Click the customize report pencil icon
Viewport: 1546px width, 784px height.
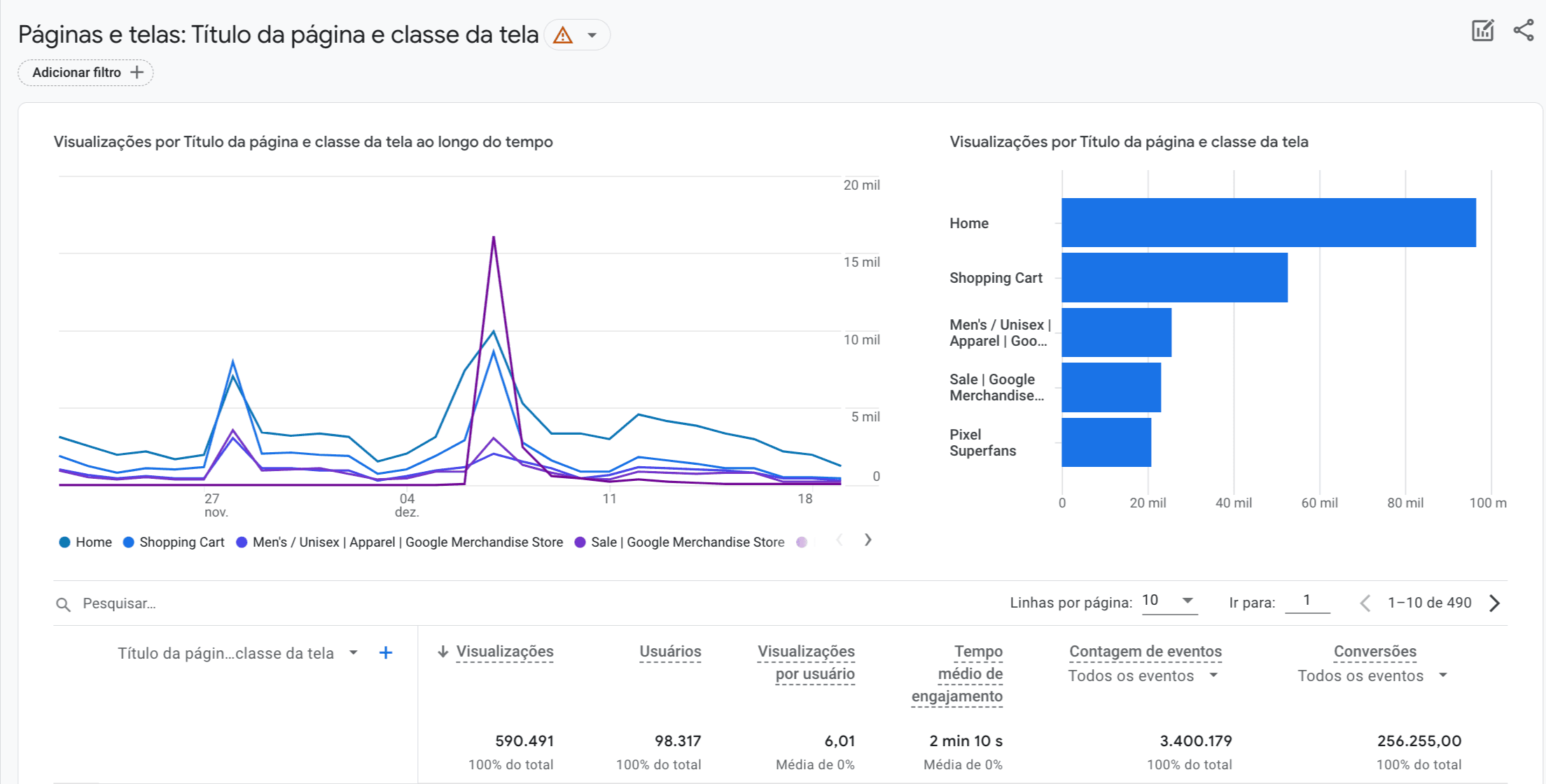point(1482,31)
